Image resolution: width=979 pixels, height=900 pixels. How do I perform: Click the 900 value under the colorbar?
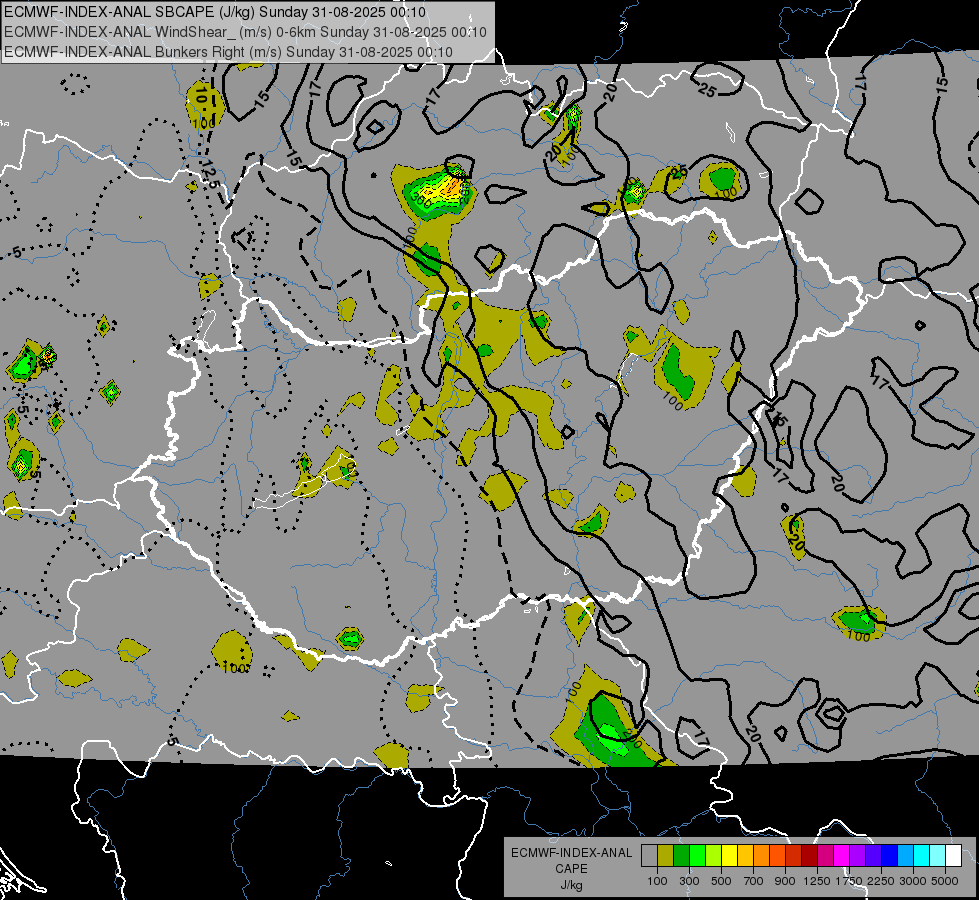[785, 881]
